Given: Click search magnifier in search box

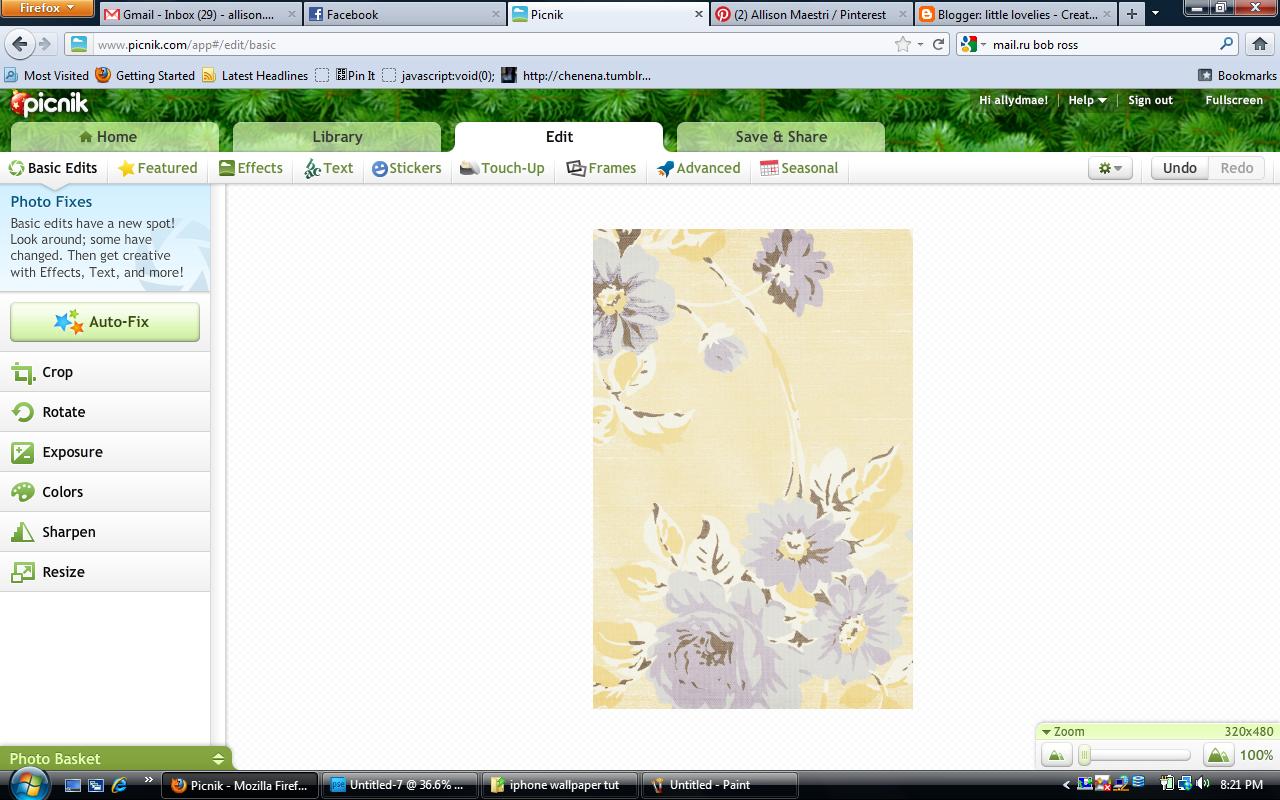Looking at the screenshot, I should (1226, 44).
